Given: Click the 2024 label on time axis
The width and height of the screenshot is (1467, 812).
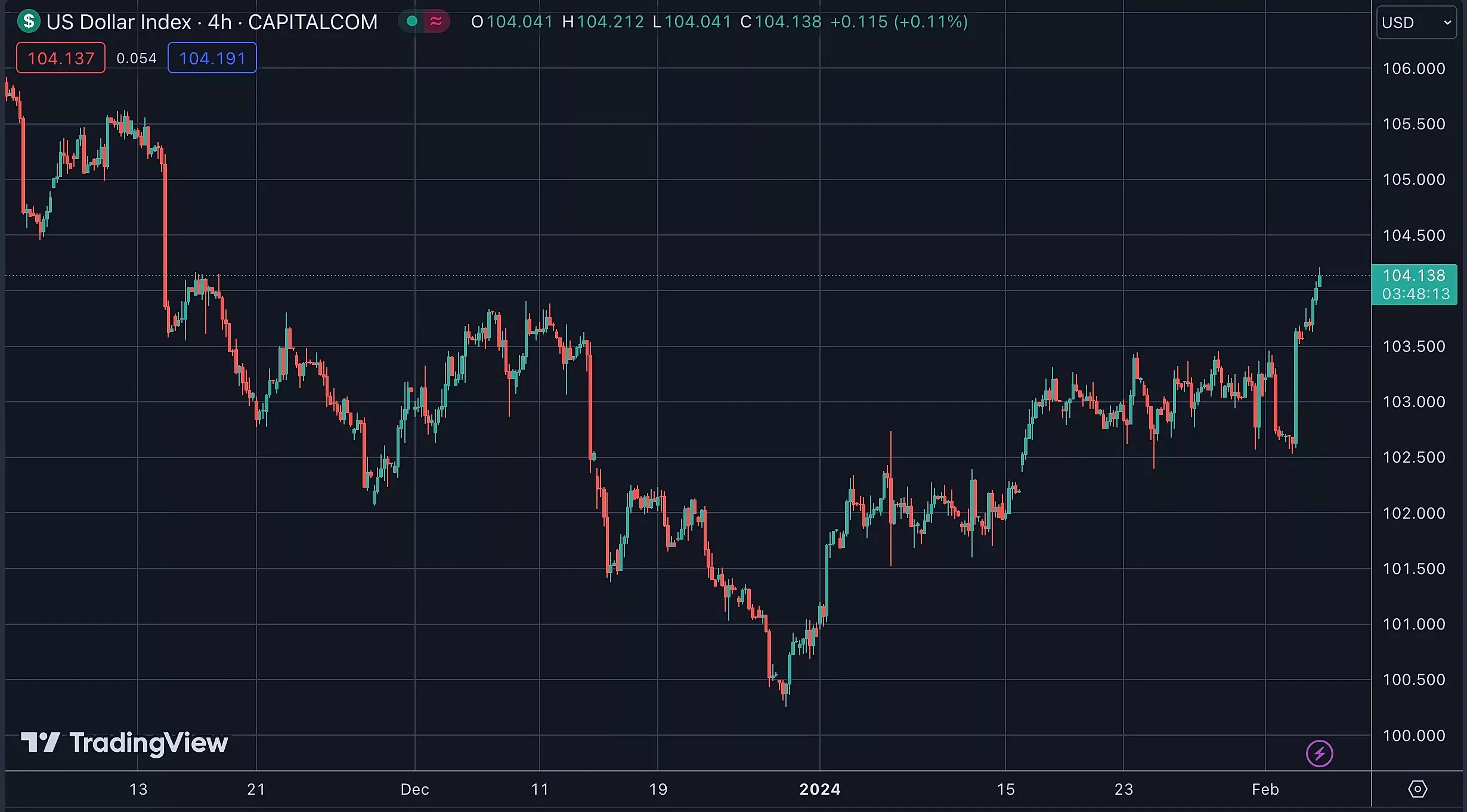Looking at the screenshot, I should tap(819, 789).
